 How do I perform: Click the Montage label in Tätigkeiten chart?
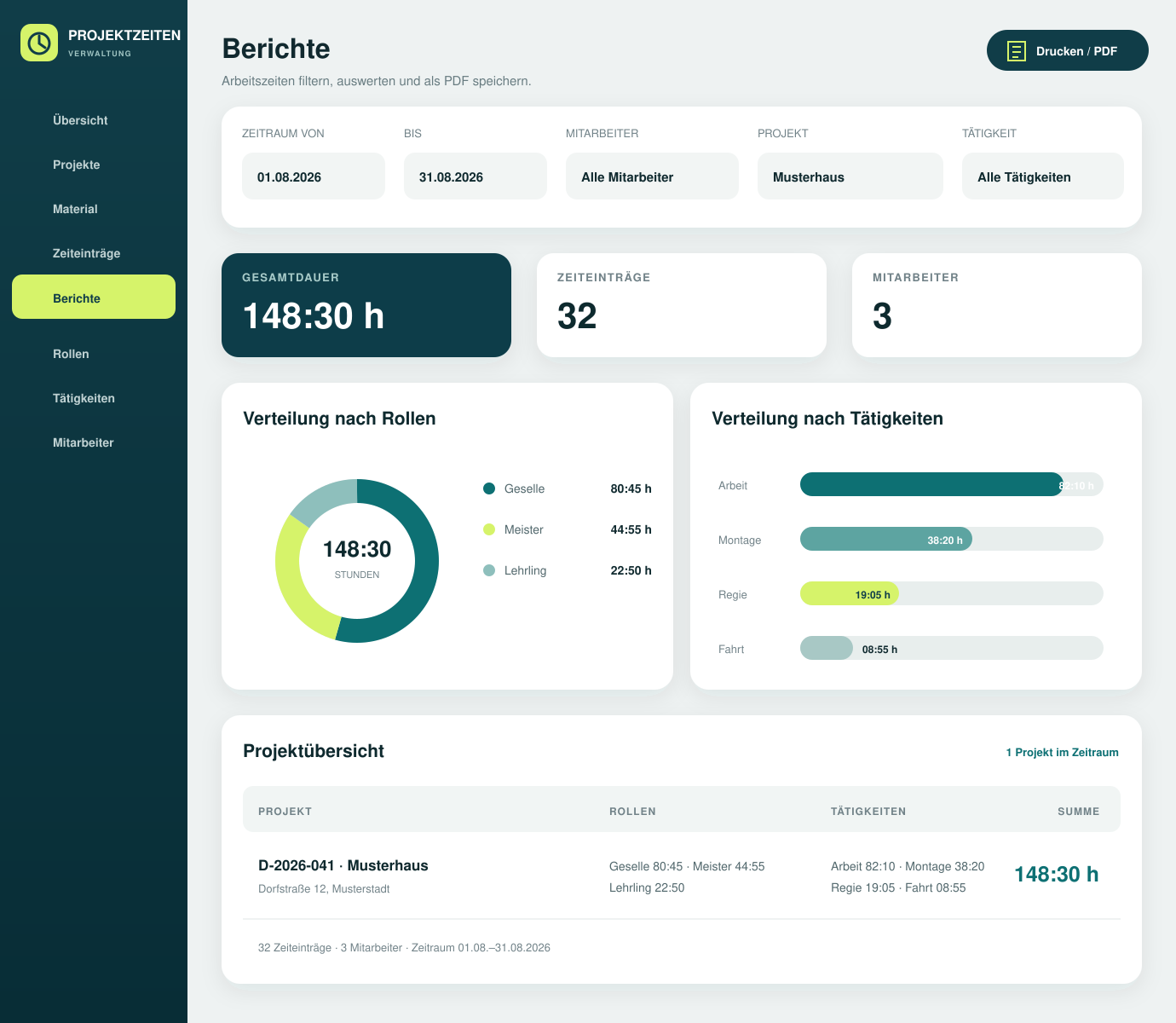[x=740, y=540]
